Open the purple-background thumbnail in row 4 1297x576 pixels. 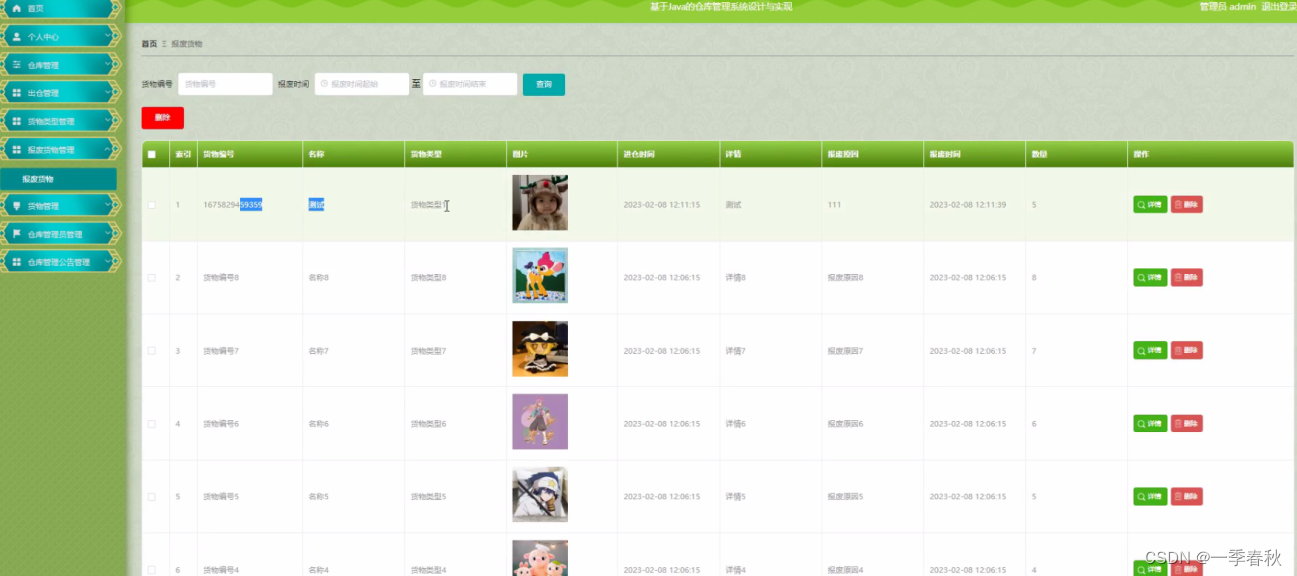(540, 422)
